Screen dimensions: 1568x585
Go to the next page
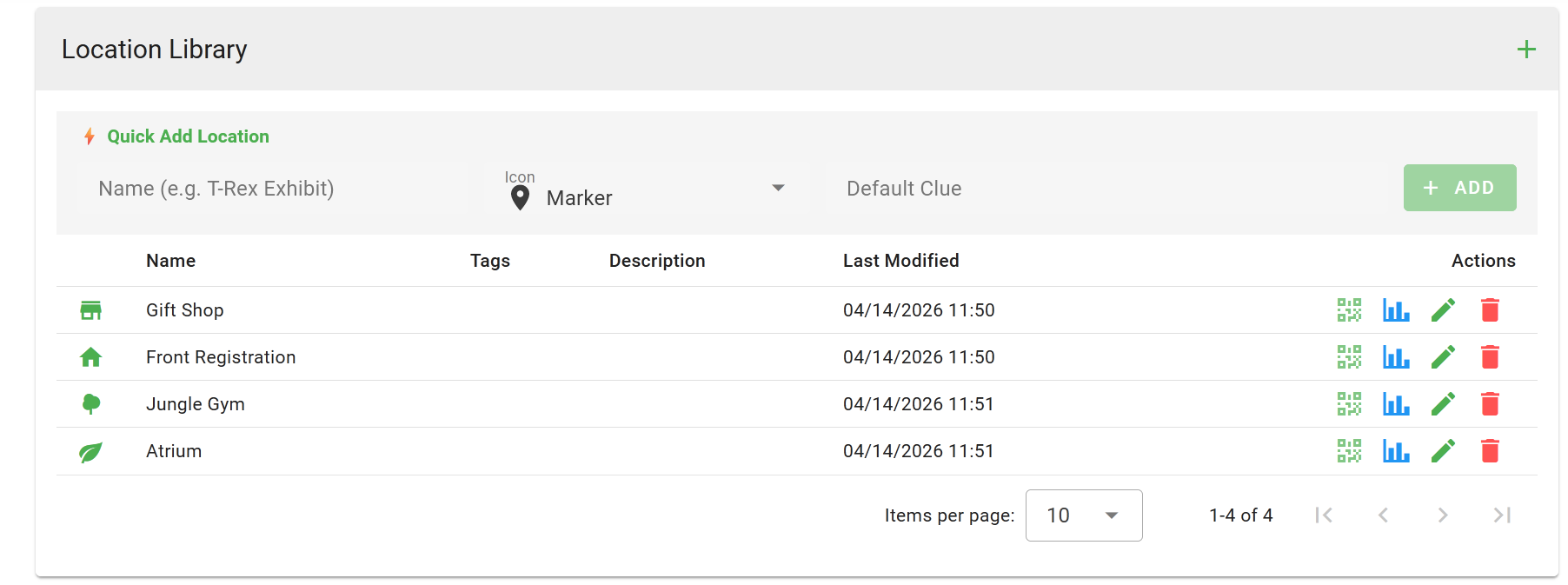[x=1443, y=515]
